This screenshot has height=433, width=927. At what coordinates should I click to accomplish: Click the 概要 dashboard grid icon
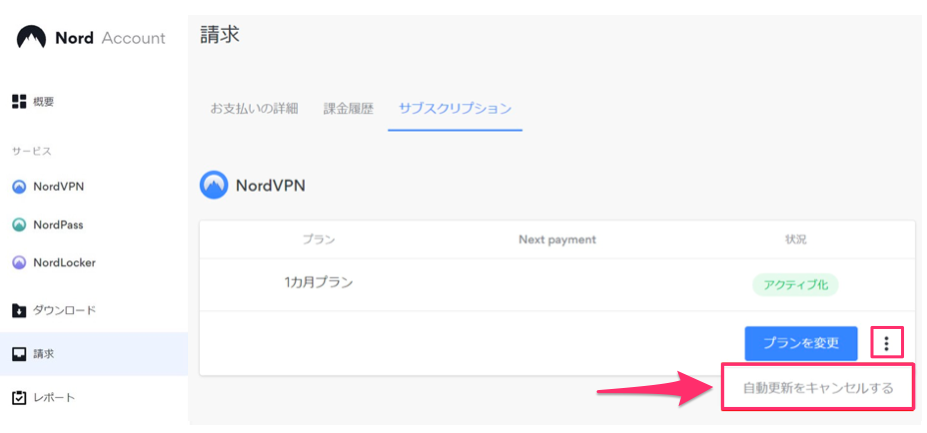(x=20, y=101)
